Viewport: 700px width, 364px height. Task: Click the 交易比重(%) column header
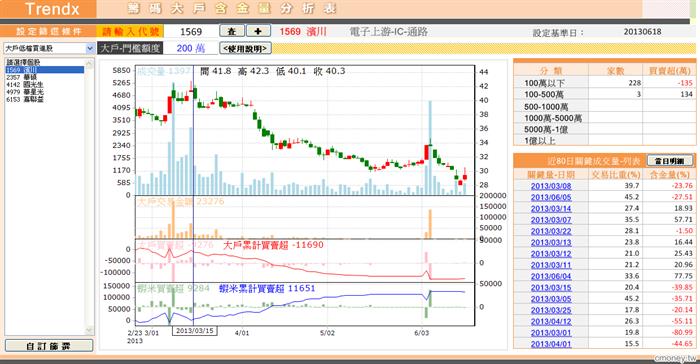[x=615, y=174]
